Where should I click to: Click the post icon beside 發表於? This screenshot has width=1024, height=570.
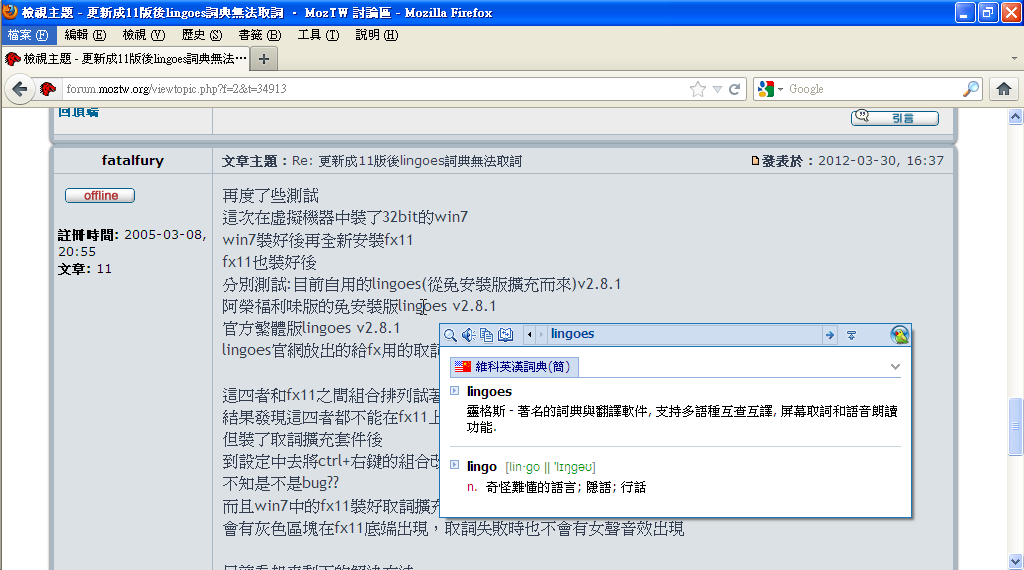755,161
